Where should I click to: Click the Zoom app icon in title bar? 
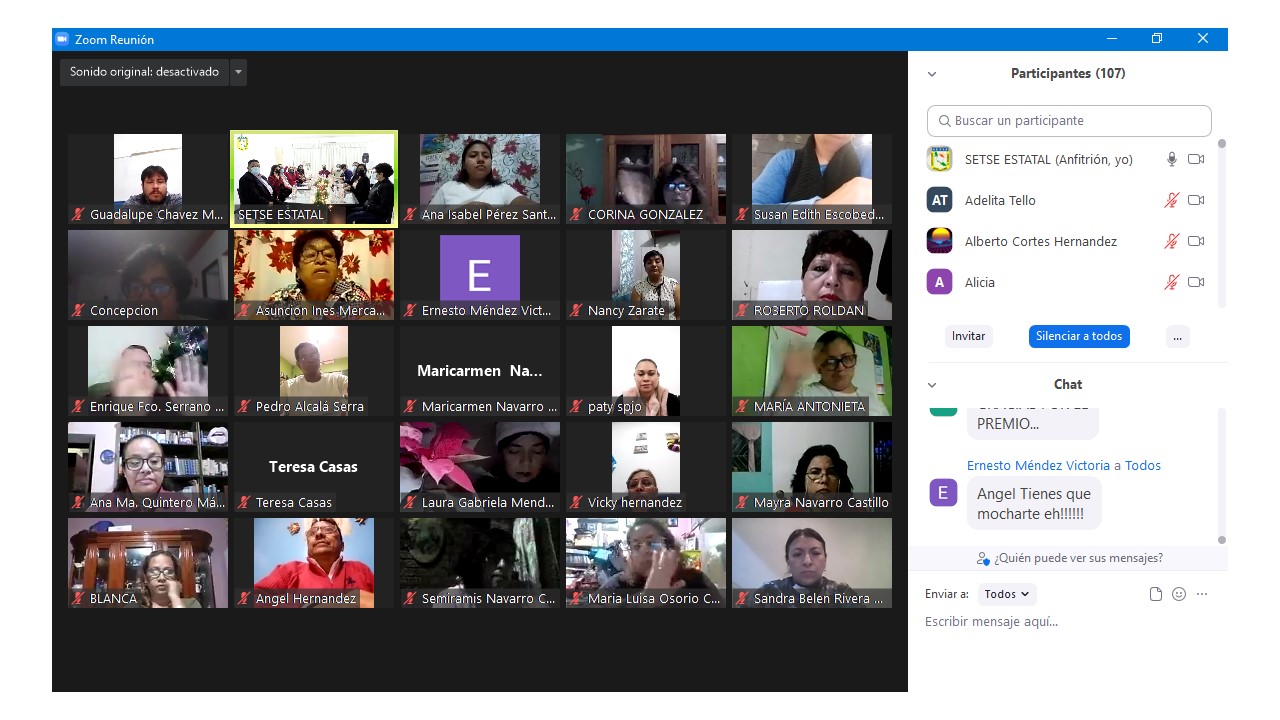pyautogui.click(x=62, y=39)
